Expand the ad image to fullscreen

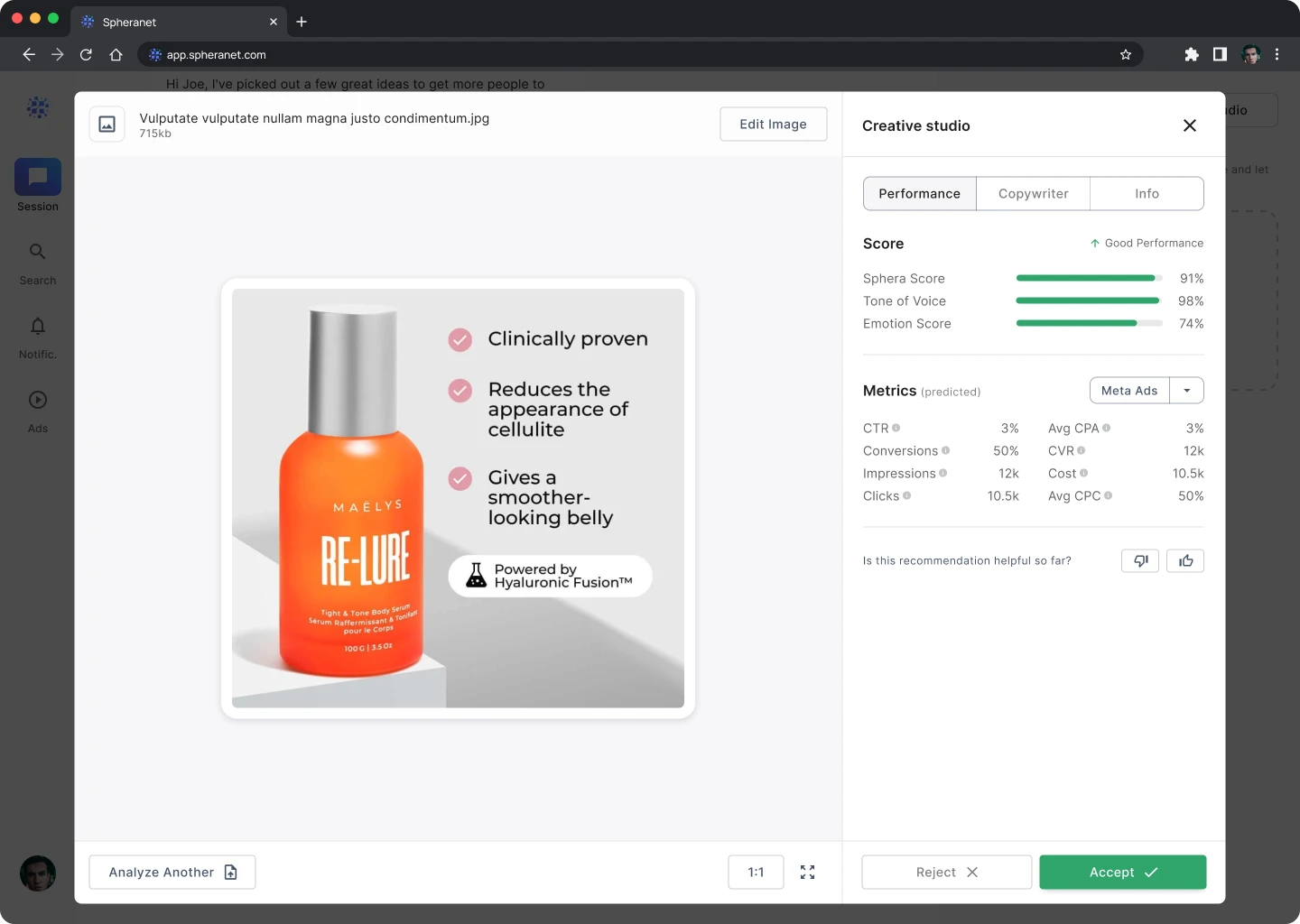click(x=807, y=872)
